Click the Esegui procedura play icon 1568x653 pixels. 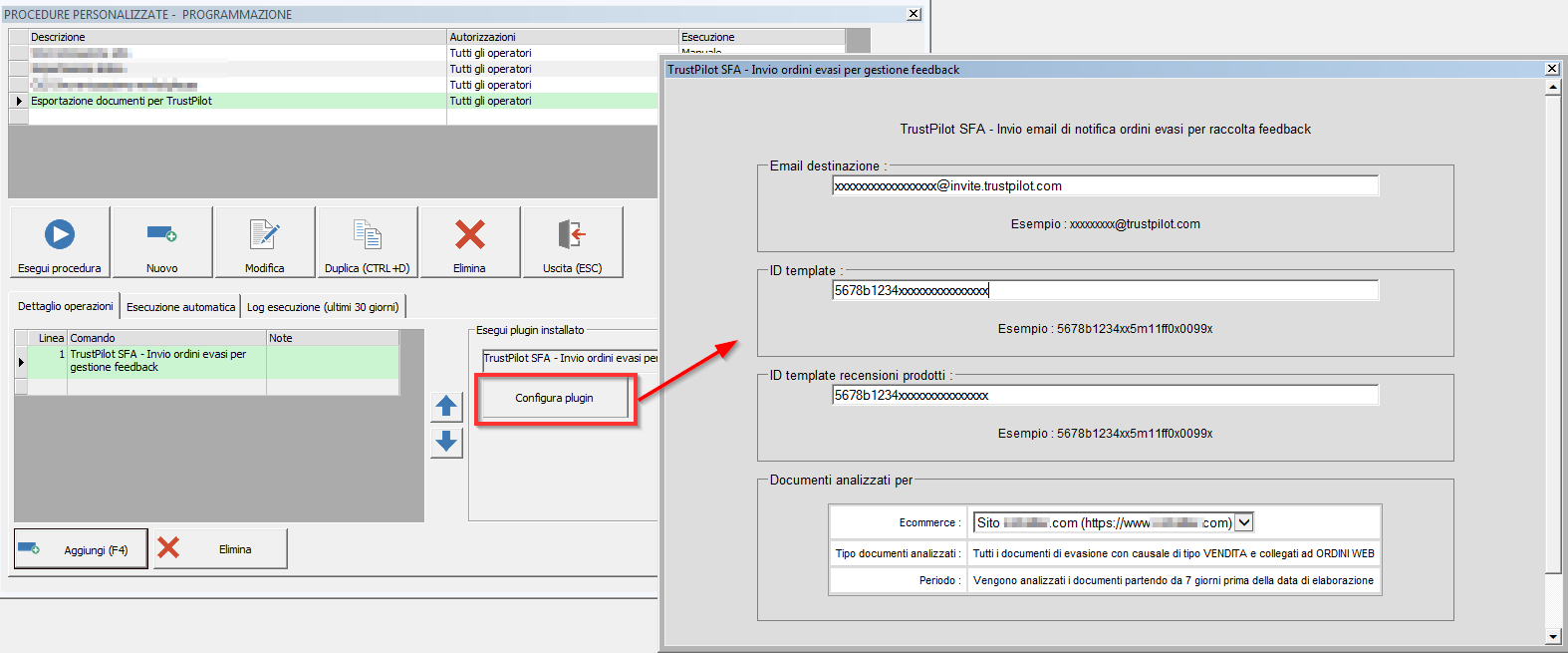60,235
